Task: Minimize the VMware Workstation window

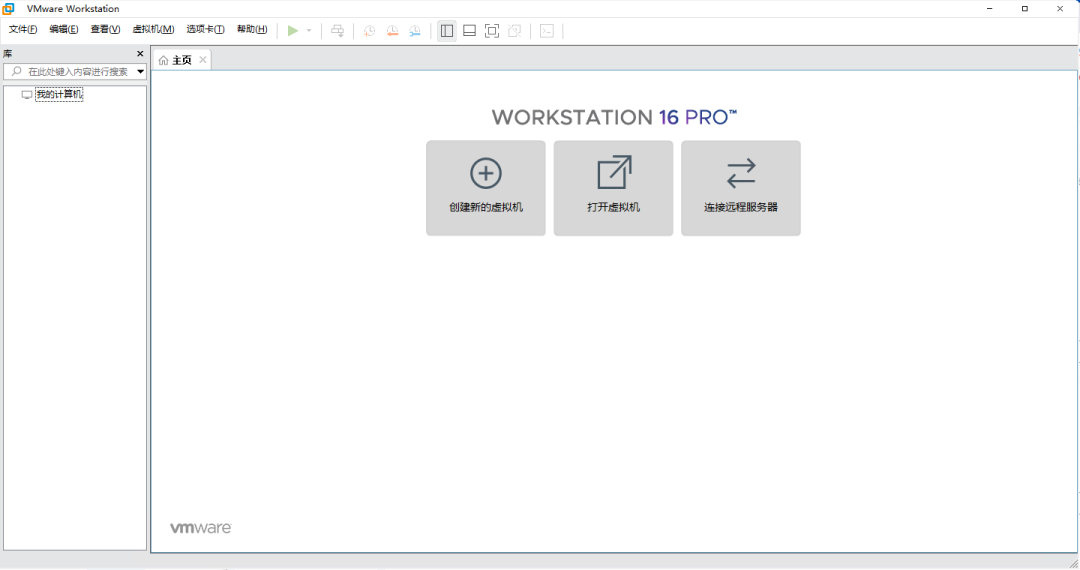Action: 990,8
